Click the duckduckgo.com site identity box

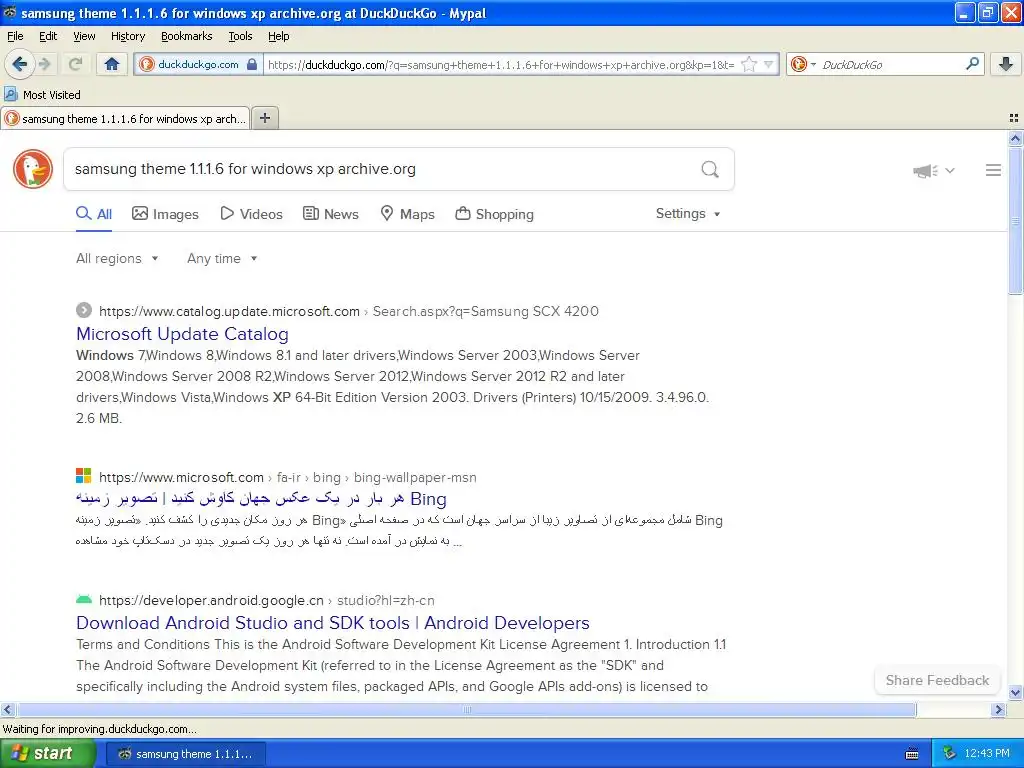(x=199, y=64)
